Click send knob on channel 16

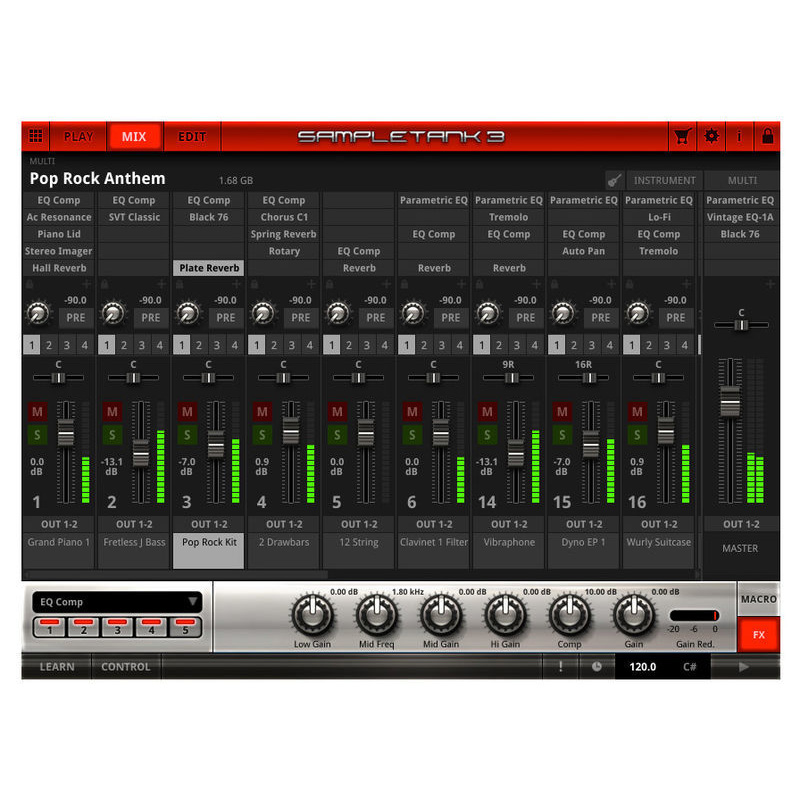pos(638,313)
